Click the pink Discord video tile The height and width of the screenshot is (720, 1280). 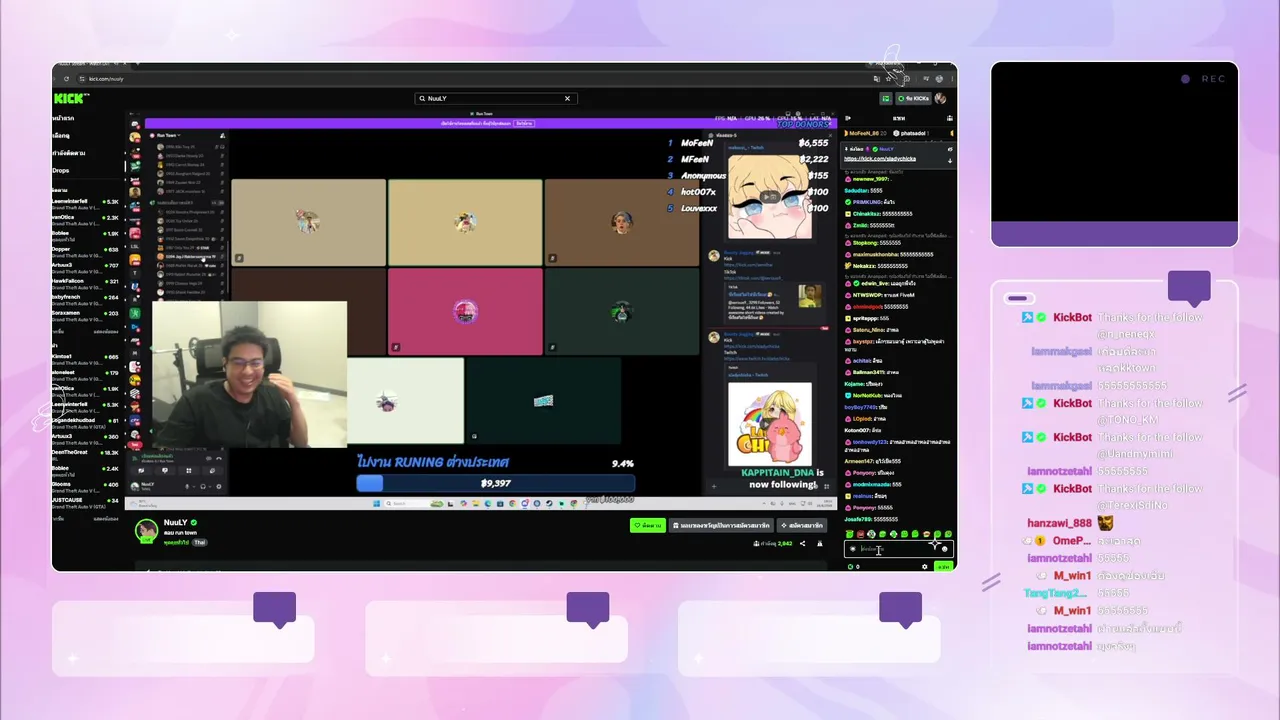[465, 311]
